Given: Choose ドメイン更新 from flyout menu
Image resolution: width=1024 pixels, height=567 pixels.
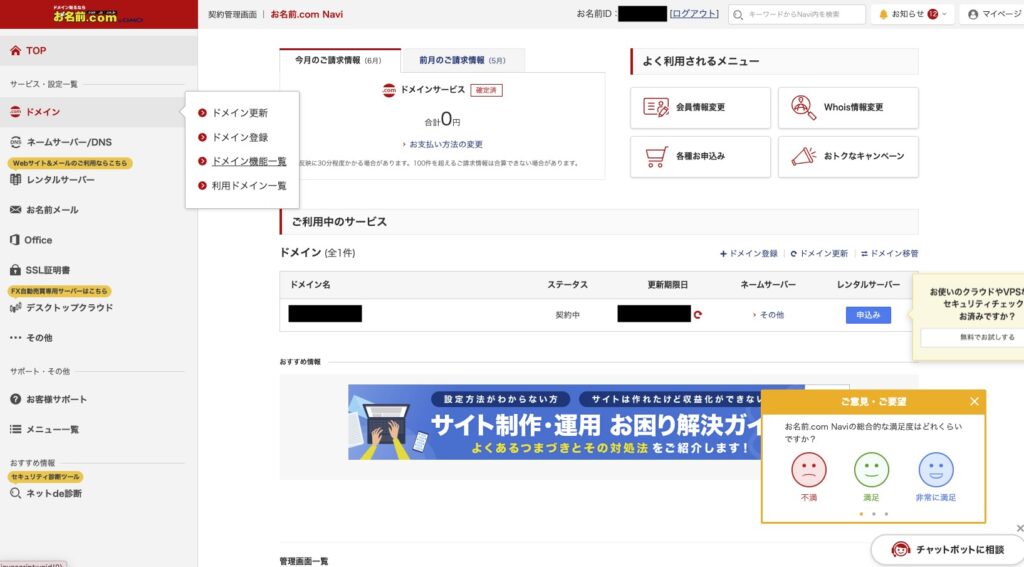Looking at the screenshot, I should coord(240,113).
